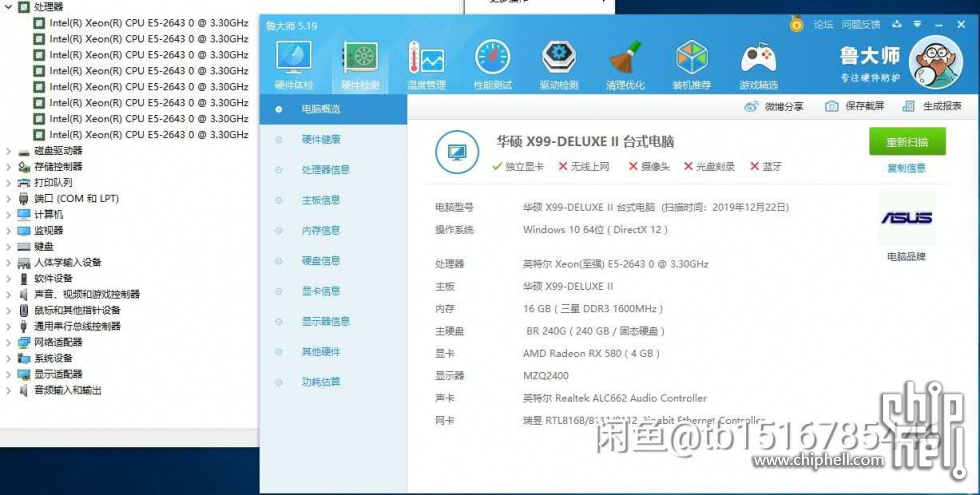Image resolution: width=980 pixels, height=495 pixels.
Task: Click the 复制信息 link
Action: pos(906,168)
